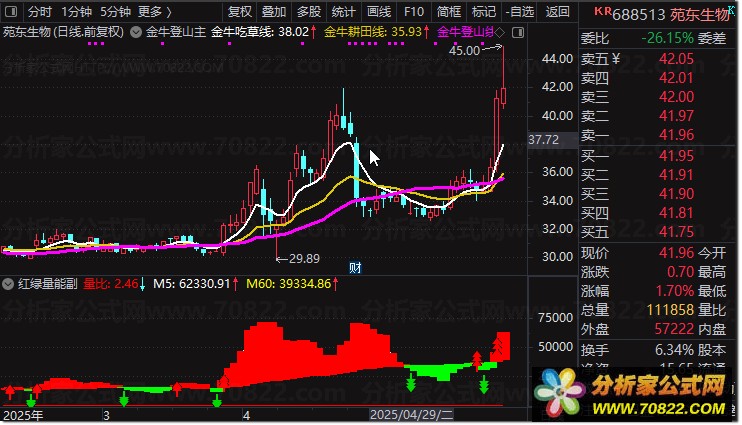The height and width of the screenshot is (425, 742).
Task: Click the 2025年 label on time axis
Action: pyautogui.click(x=23, y=416)
